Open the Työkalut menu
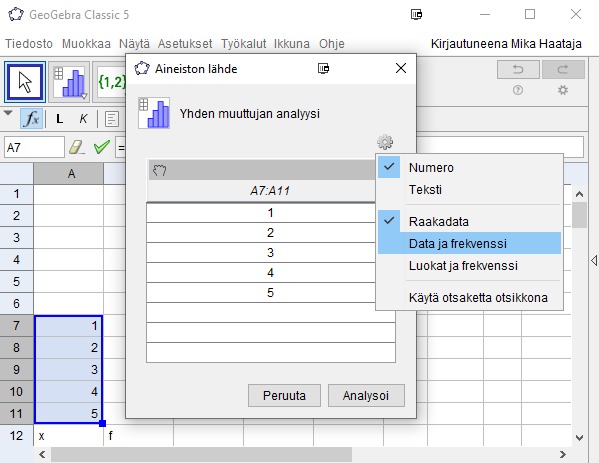Image resolution: width=599 pixels, height=463 pixels. 243,44
